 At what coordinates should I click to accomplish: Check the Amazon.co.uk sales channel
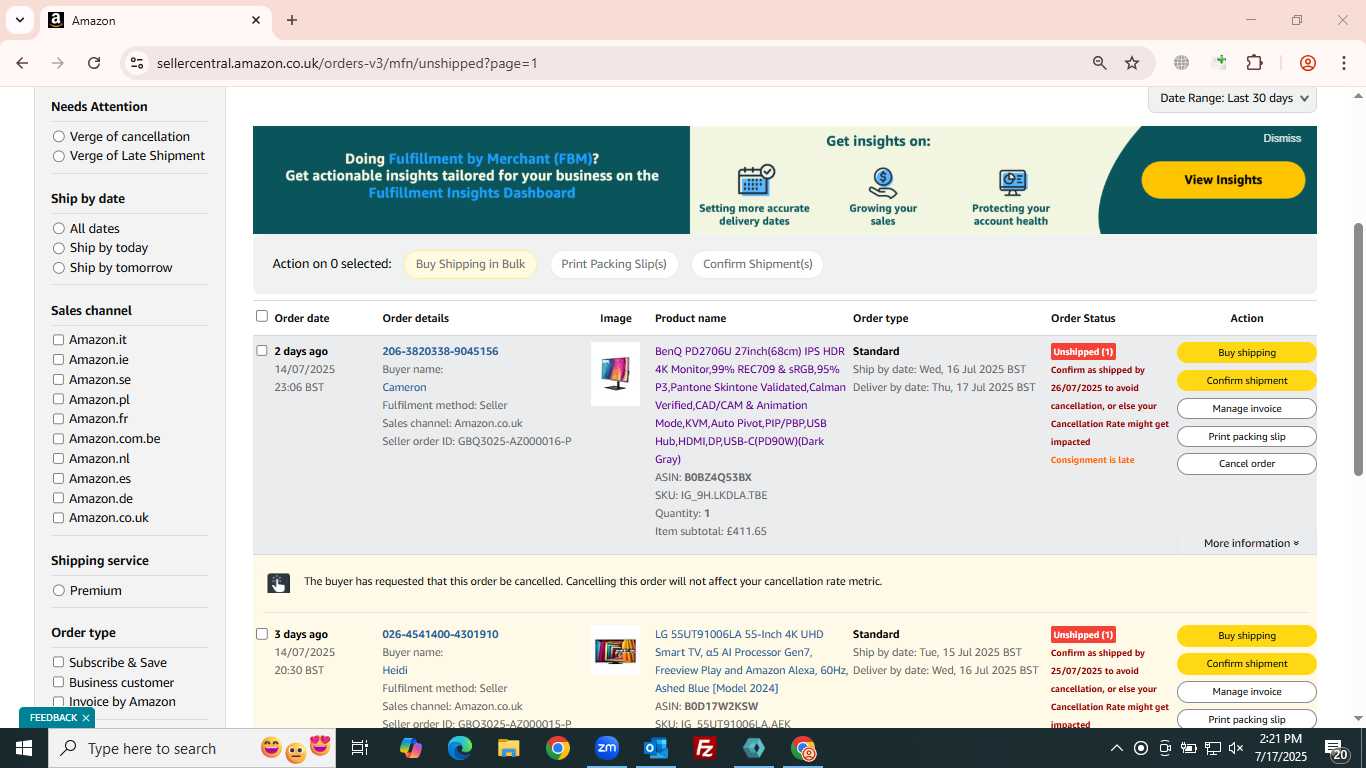point(58,518)
